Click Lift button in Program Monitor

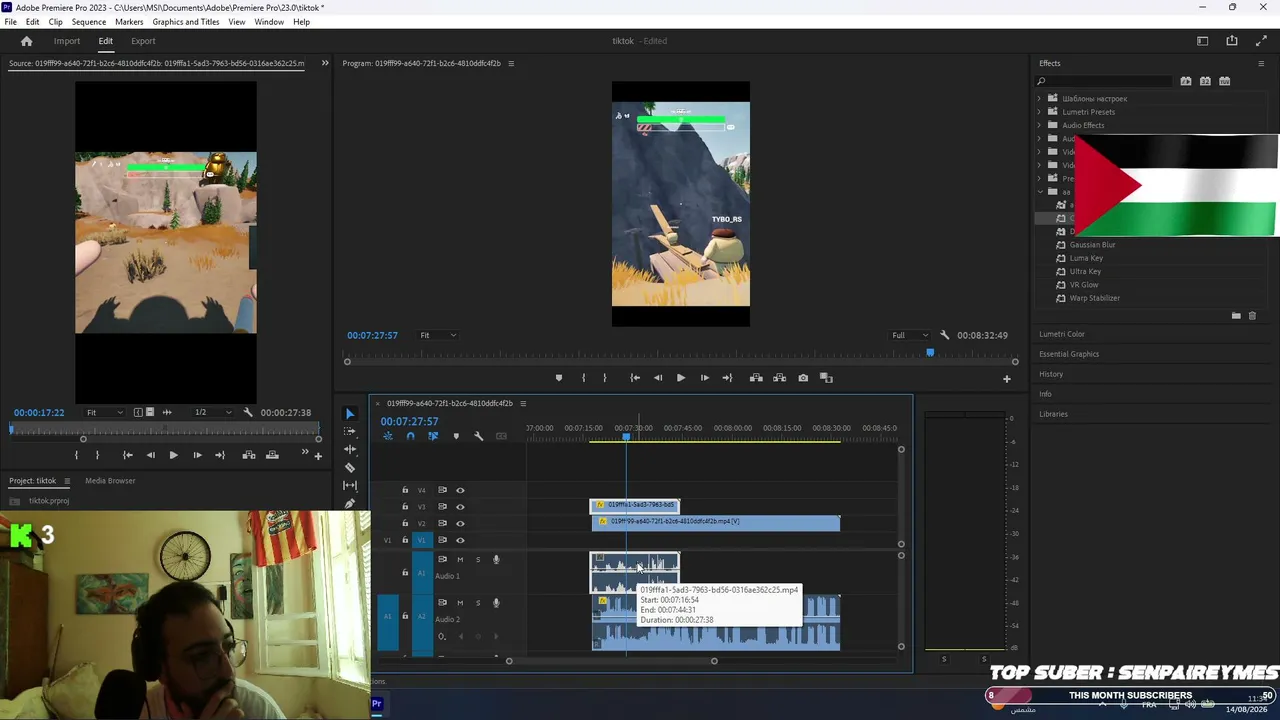(756, 378)
